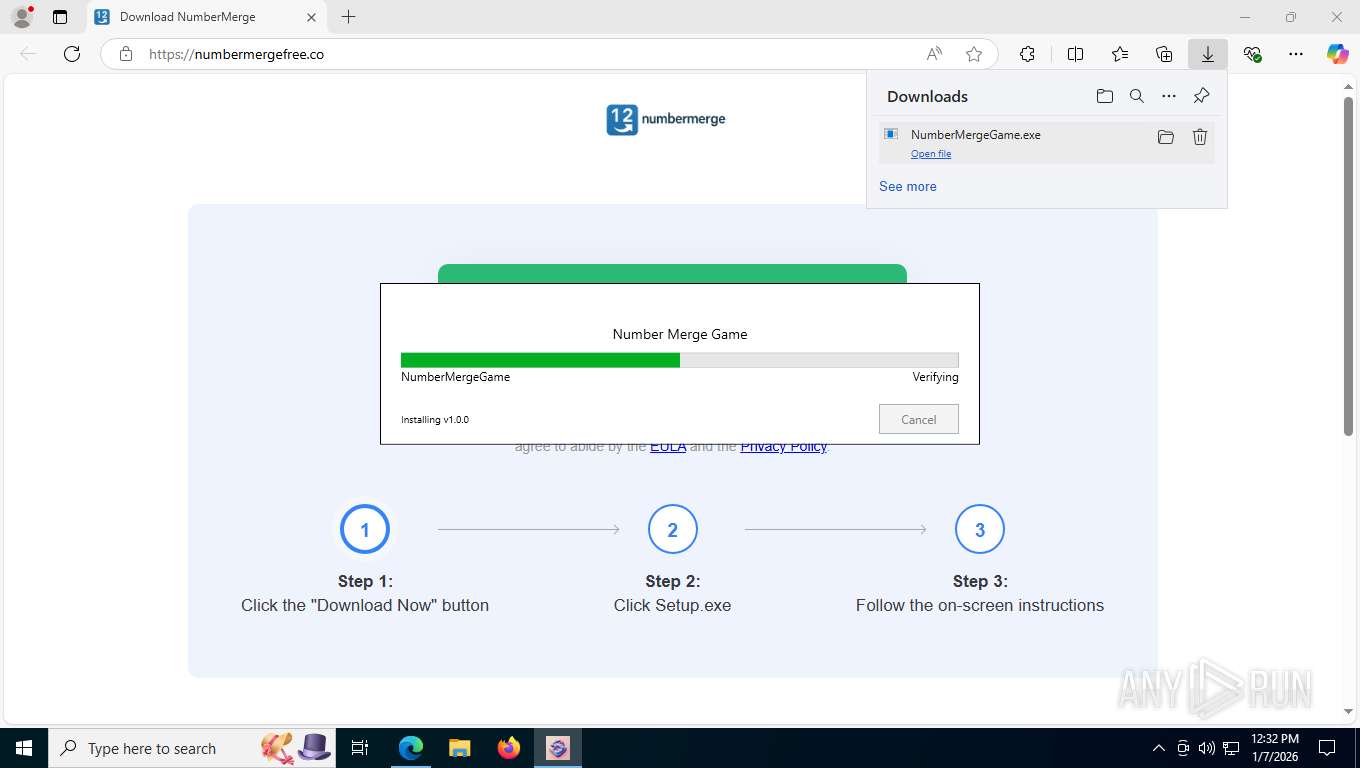Open the EULA link
This screenshot has width=1360, height=768.
point(668,447)
